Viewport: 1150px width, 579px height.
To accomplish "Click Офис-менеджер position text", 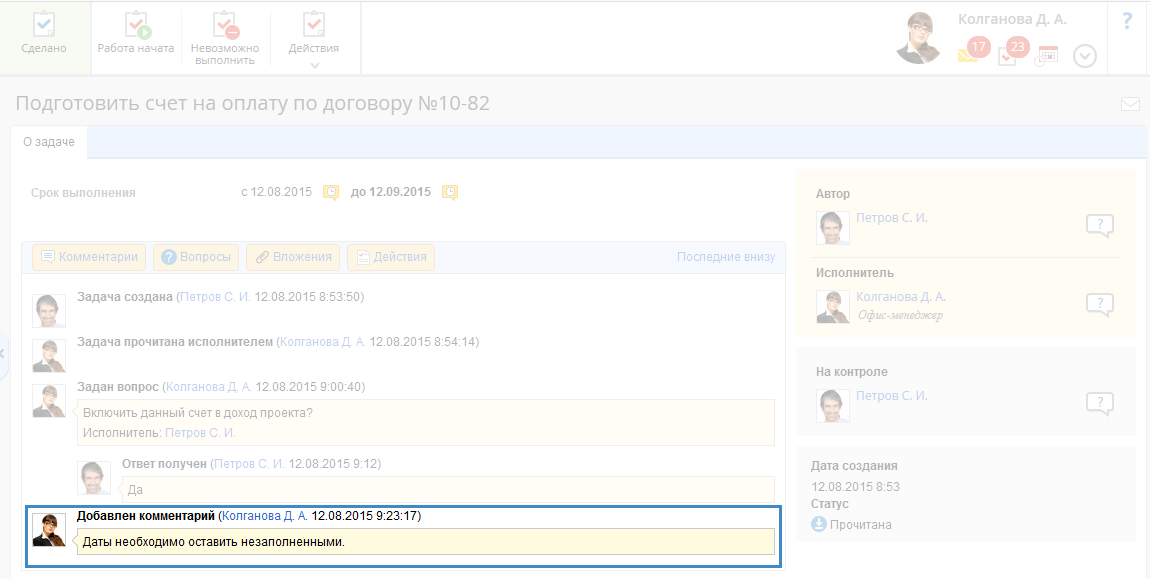I will point(900,315).
